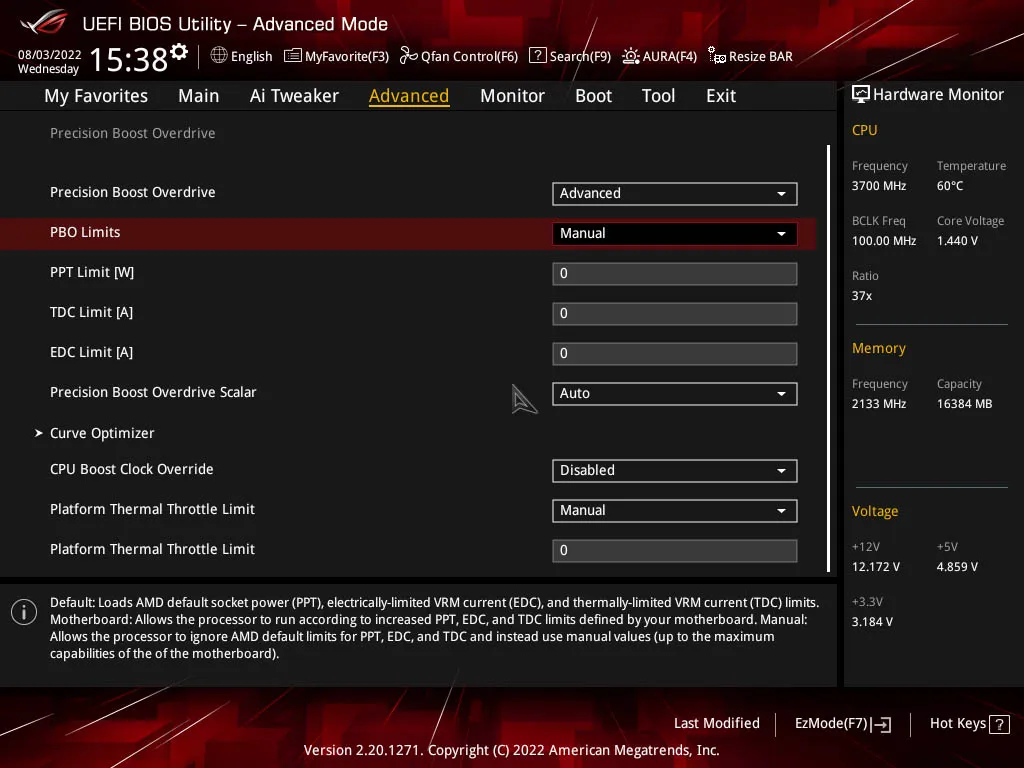This screenshot has width=1024, height=768.
Task: Switch to Exit tab
Action: [721, 96]
